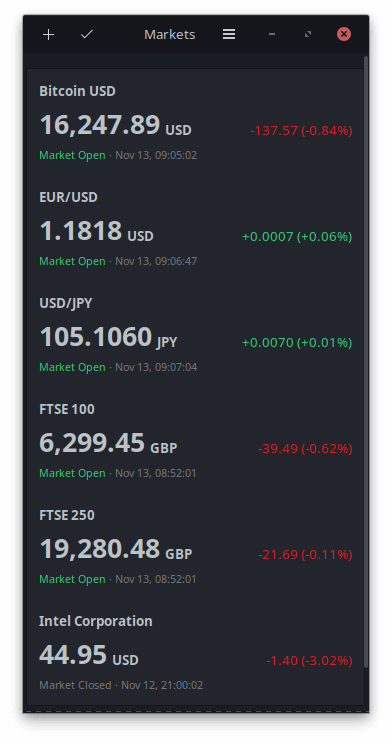Click Intel Market Closed status text
Screen dimensions: 392x744
[x=75, y=685]
